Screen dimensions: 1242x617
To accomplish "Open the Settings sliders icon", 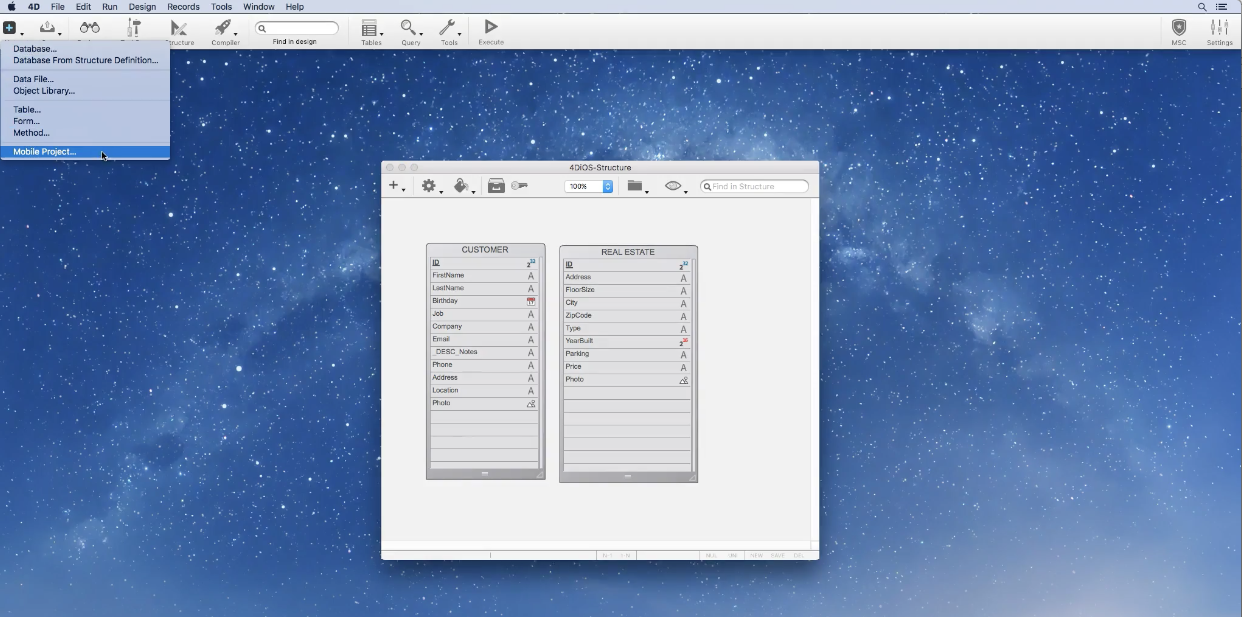I will (1219, 28).
